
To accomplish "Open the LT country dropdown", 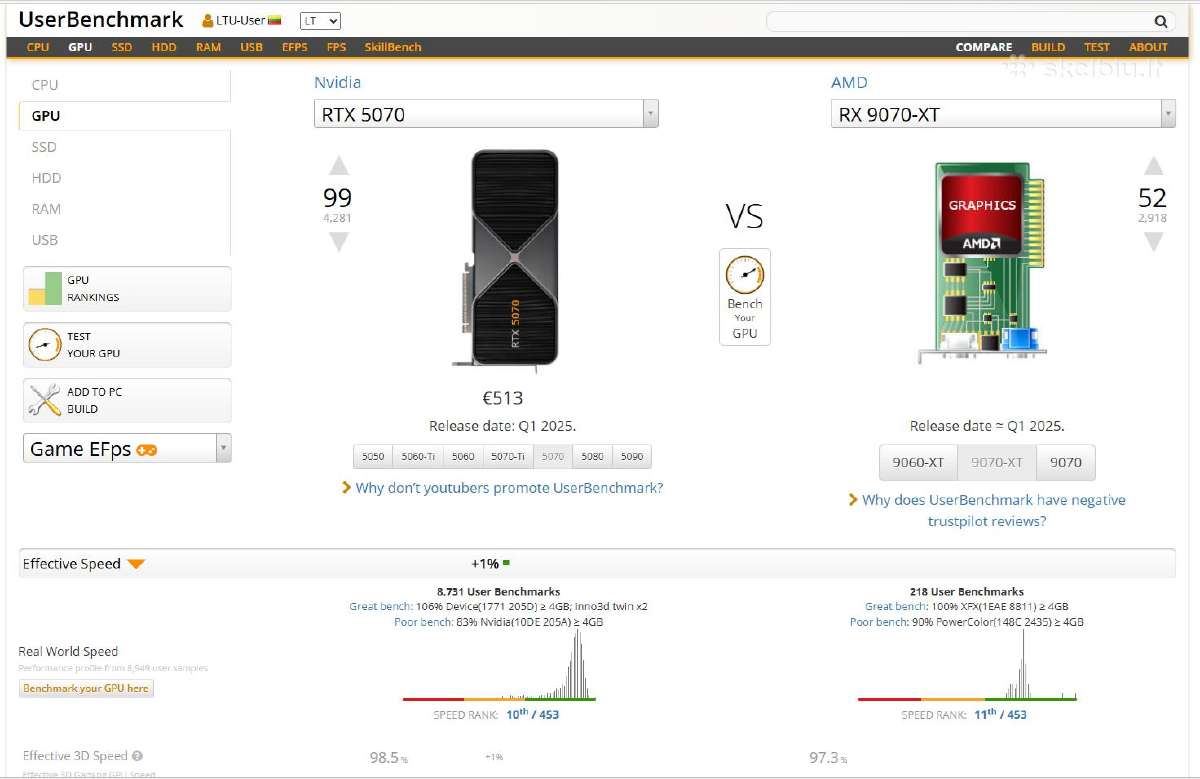I will pos(320,21).
